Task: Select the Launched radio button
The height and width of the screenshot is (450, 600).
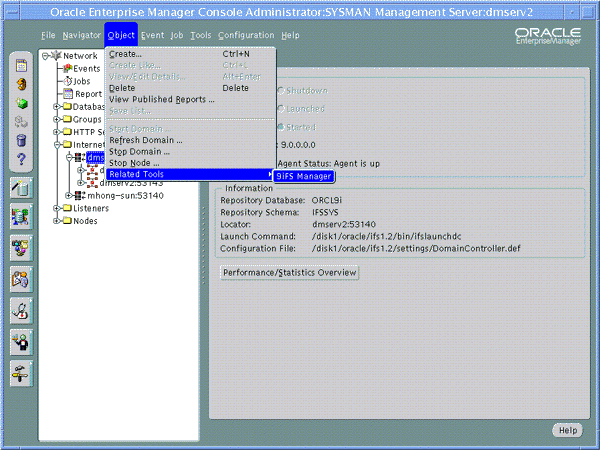Action: point(281,109)
